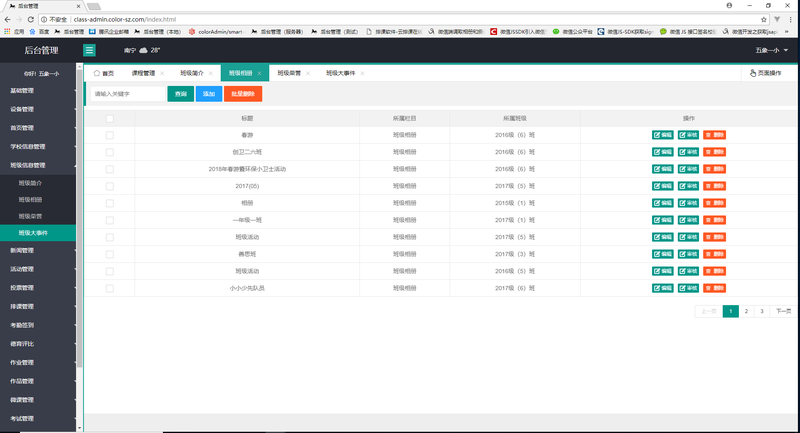The image size is (800, 433).
Task: Tick the checkbox for 善思班 row
Action: 110,254
